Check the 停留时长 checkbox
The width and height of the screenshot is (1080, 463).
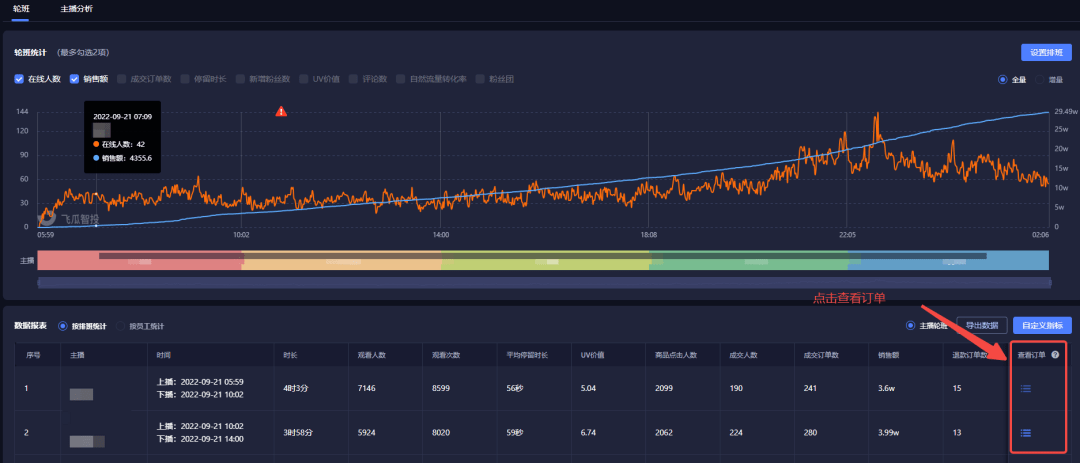185,79
